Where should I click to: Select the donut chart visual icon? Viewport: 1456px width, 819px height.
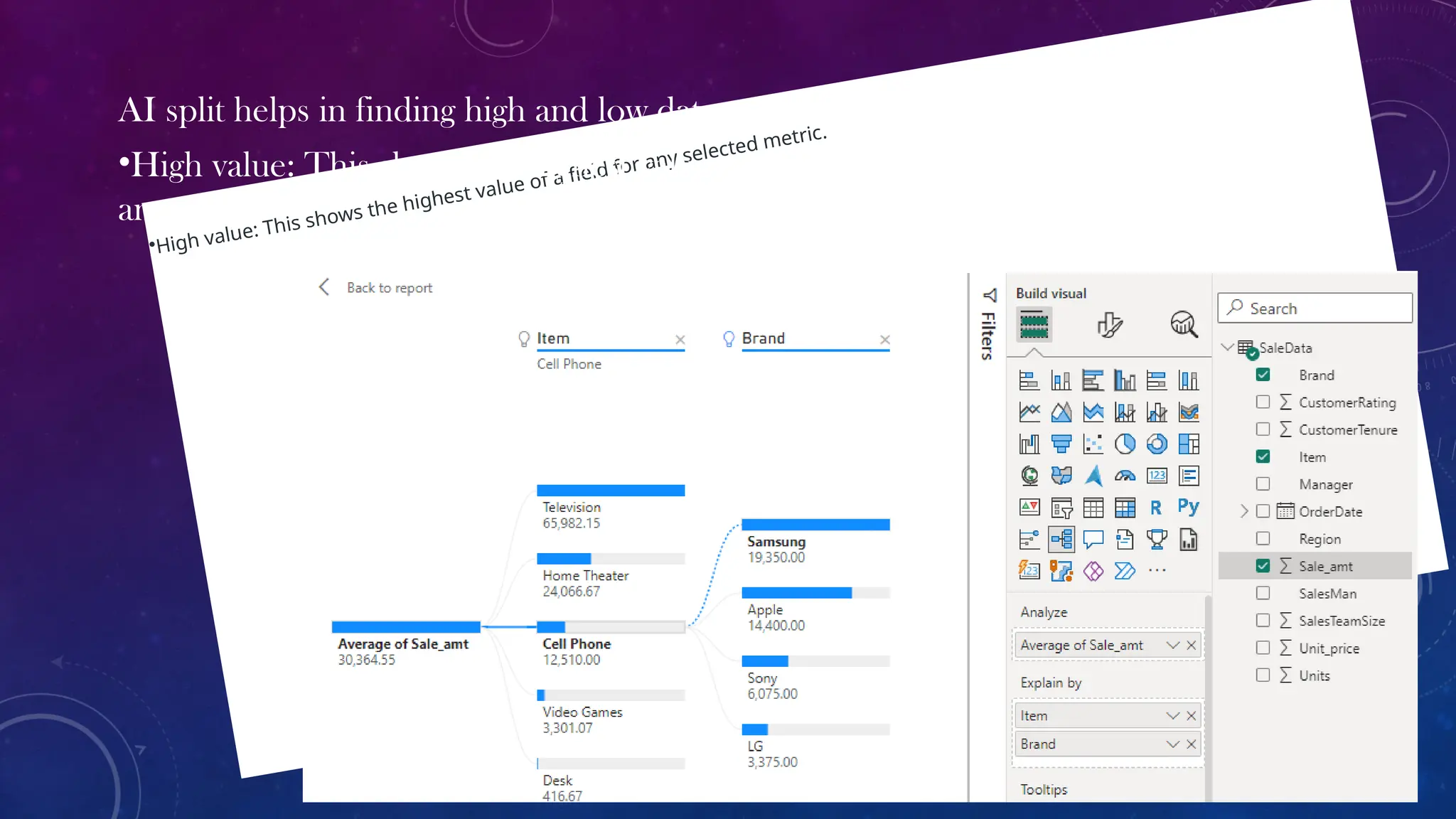[x=1157, y=444]
